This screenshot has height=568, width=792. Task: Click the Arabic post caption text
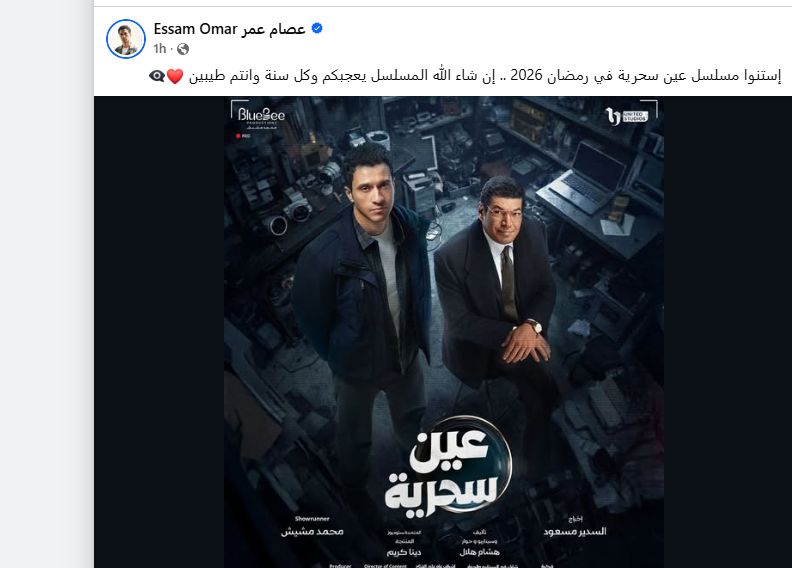point(484,76)
